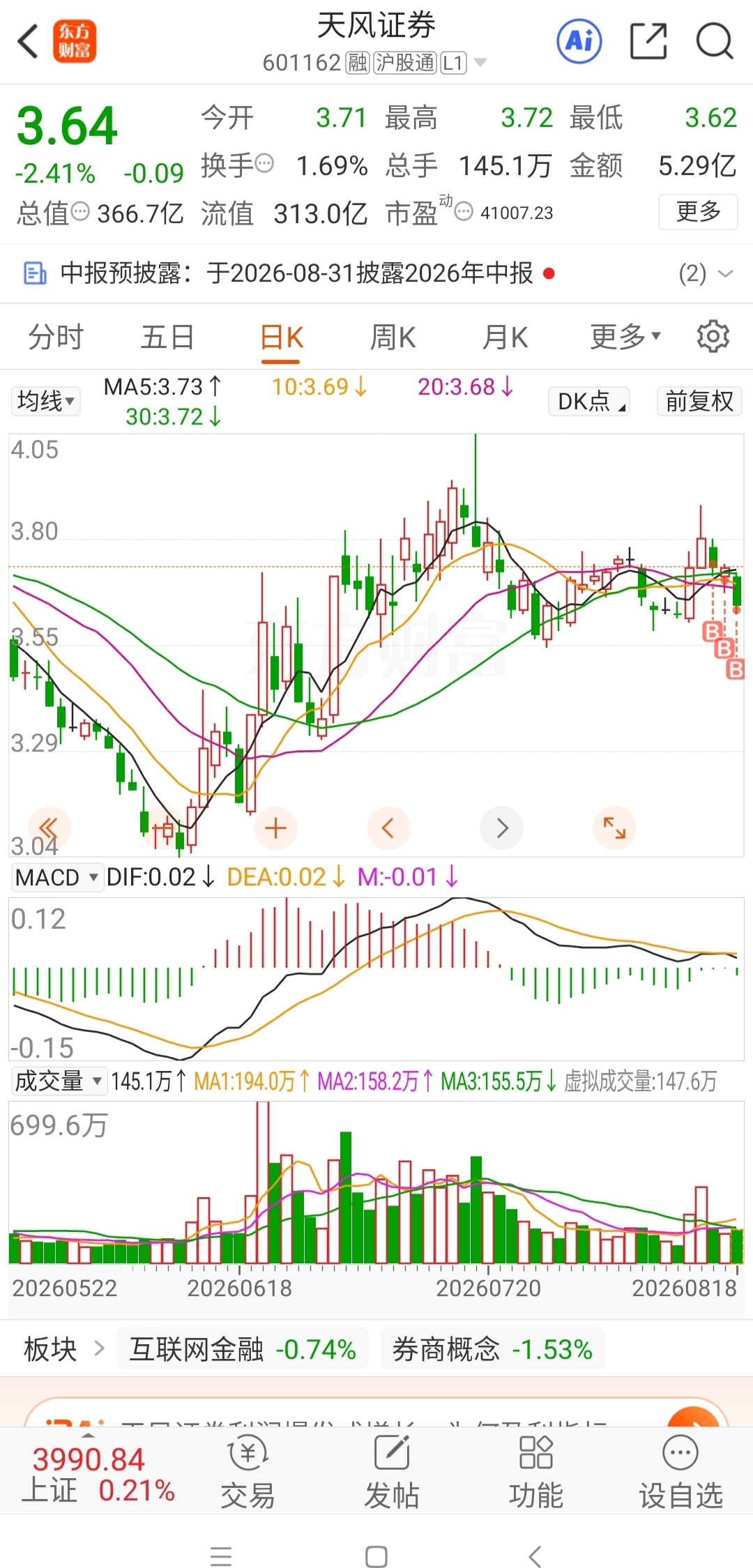
Task: Open chart settings gear icon
Action: (x=713, y=337)
